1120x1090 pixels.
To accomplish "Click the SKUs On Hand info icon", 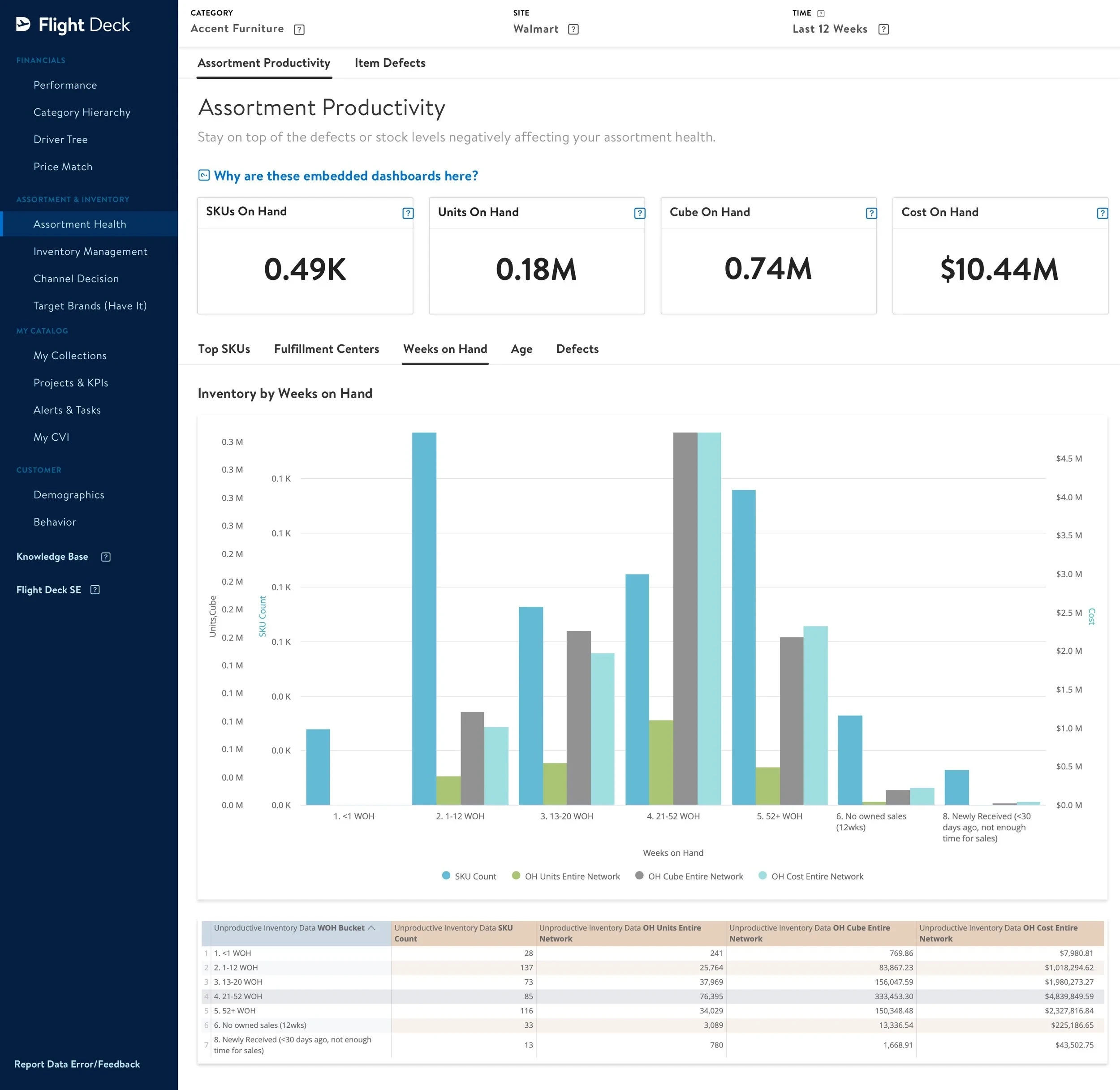I will [408, 213].
